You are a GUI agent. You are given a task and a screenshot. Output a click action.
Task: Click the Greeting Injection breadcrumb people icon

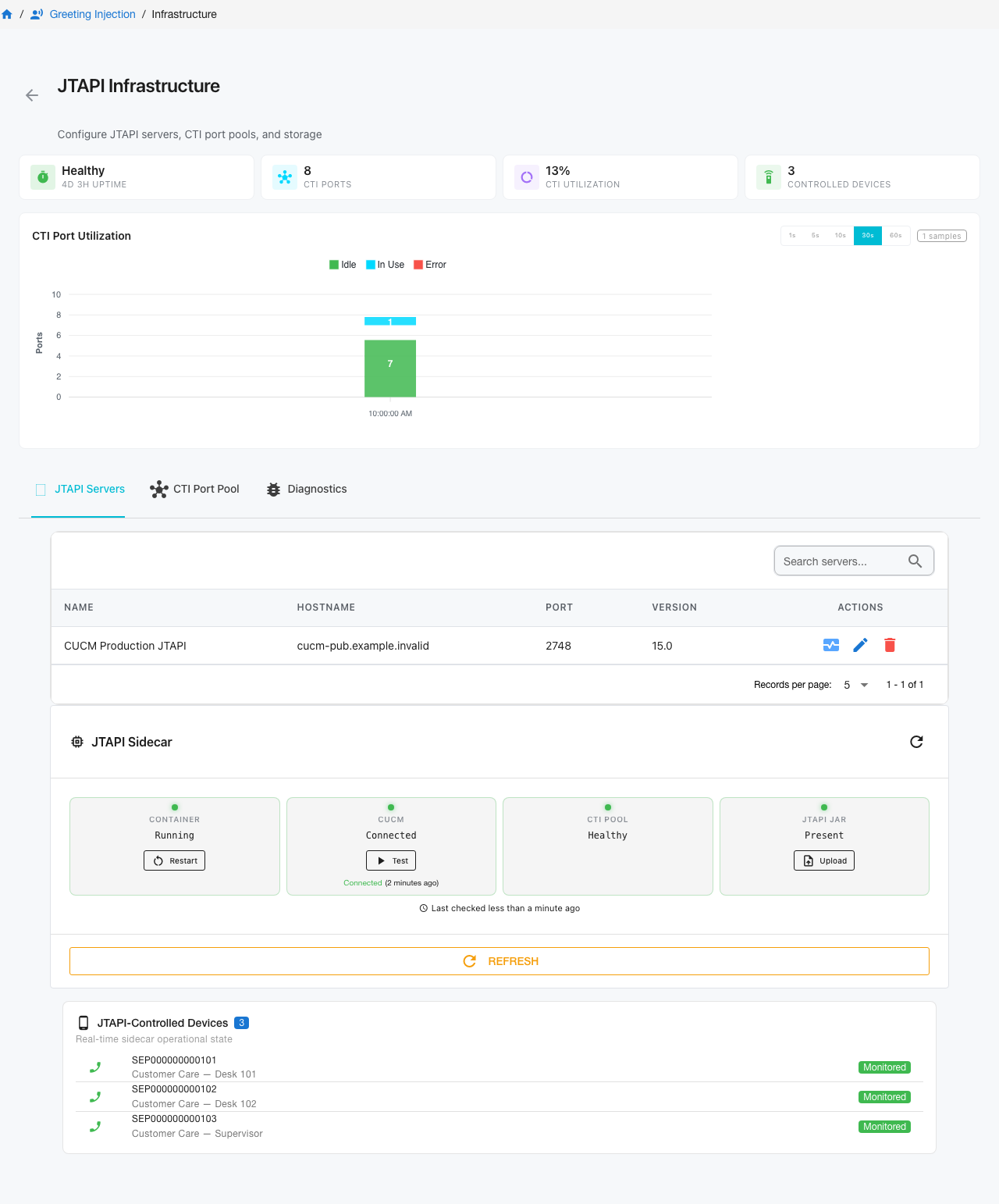click(x=37, y=14)
